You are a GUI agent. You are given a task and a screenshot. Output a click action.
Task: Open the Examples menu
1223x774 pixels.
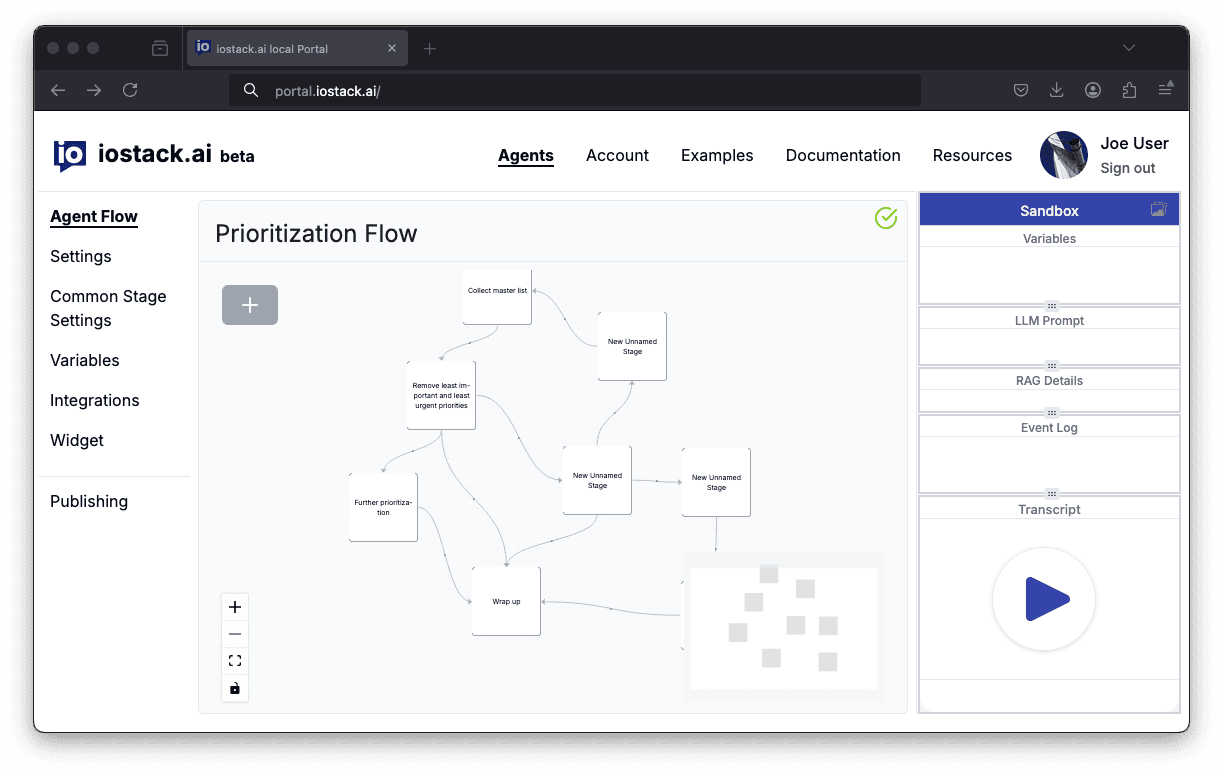tap(717, 156)
